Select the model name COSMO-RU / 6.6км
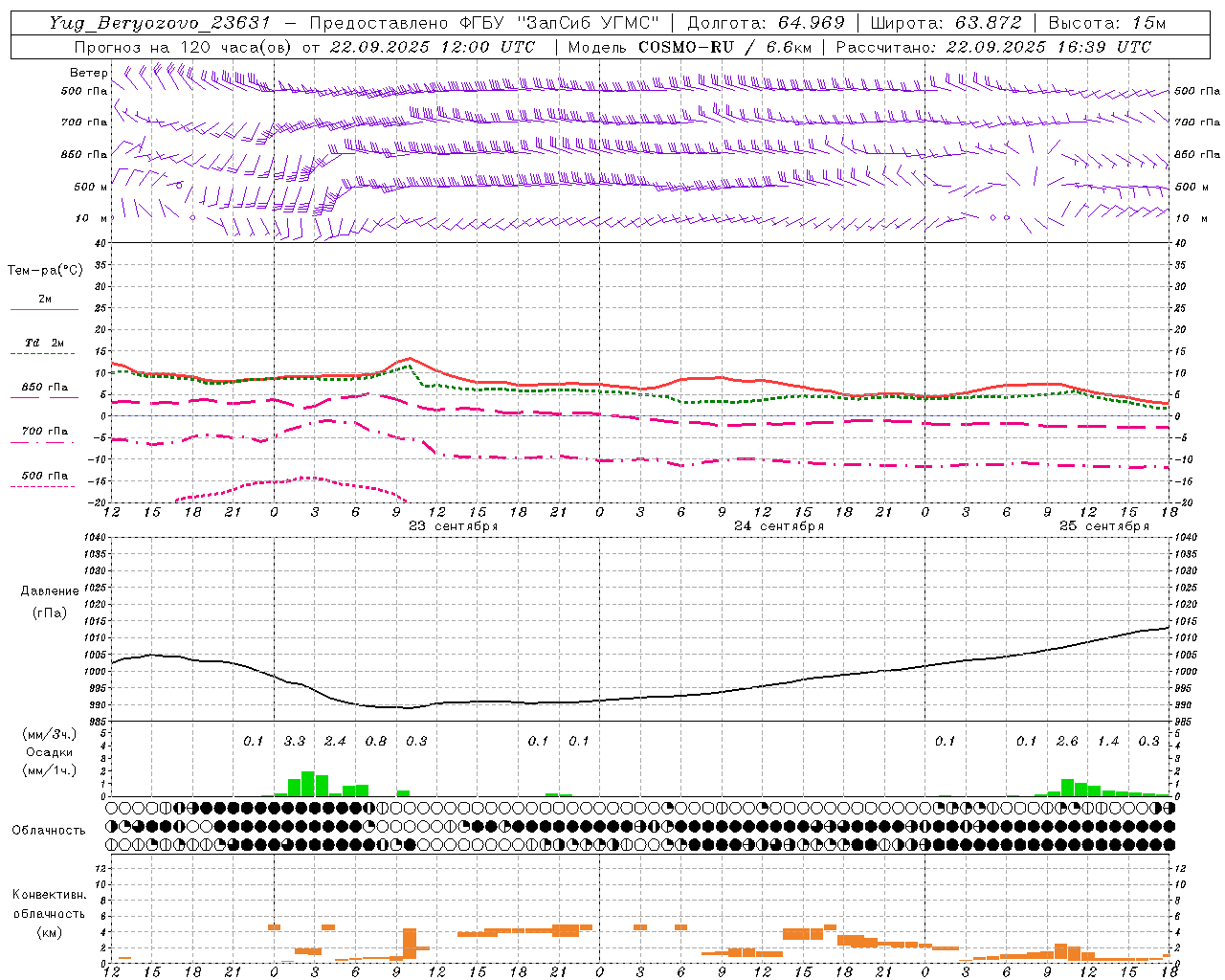The image size is (1225, 980). pos(724,46)
